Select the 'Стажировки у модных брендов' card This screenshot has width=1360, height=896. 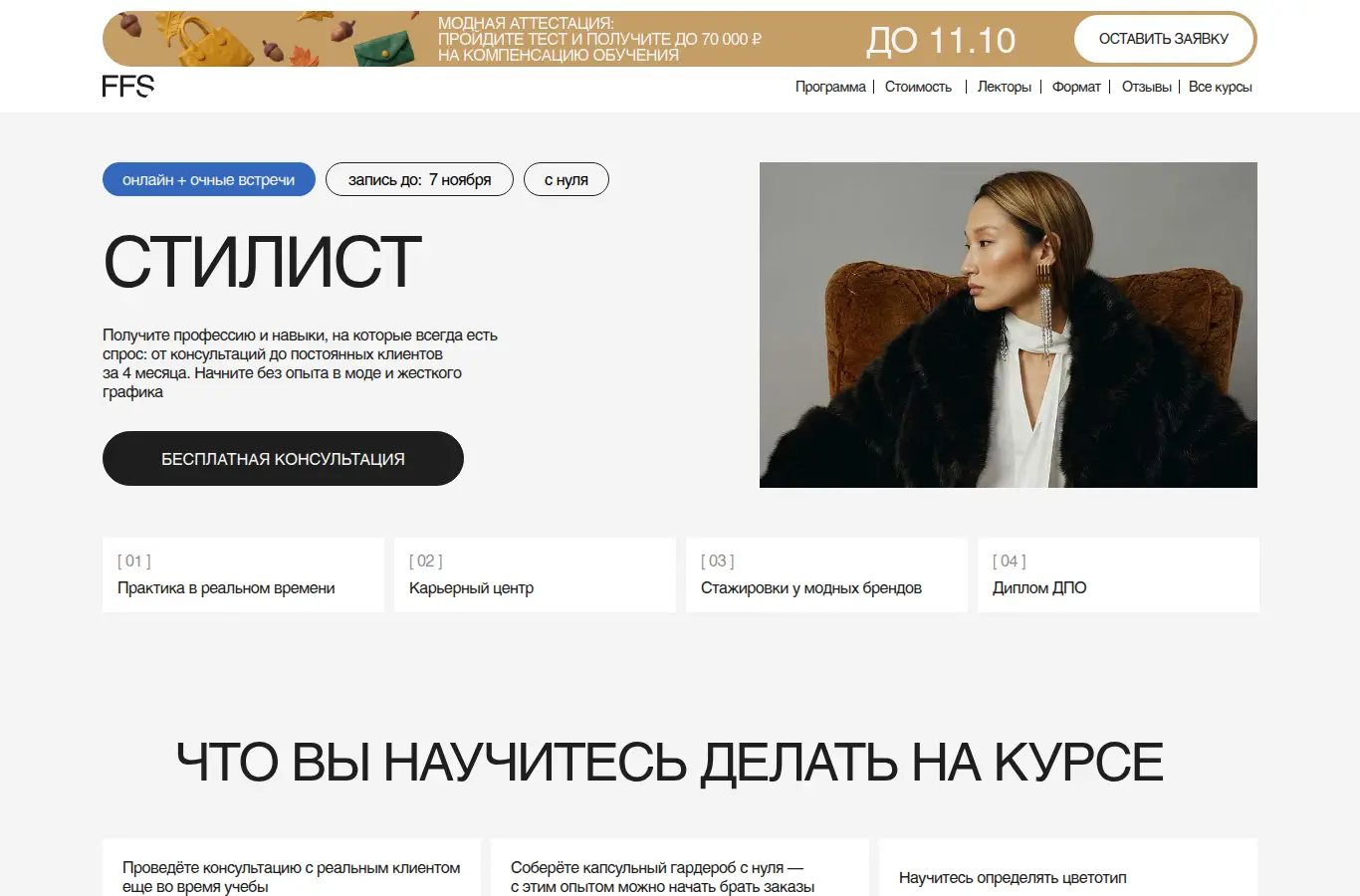pyautogui.click(x=826, y=574)
